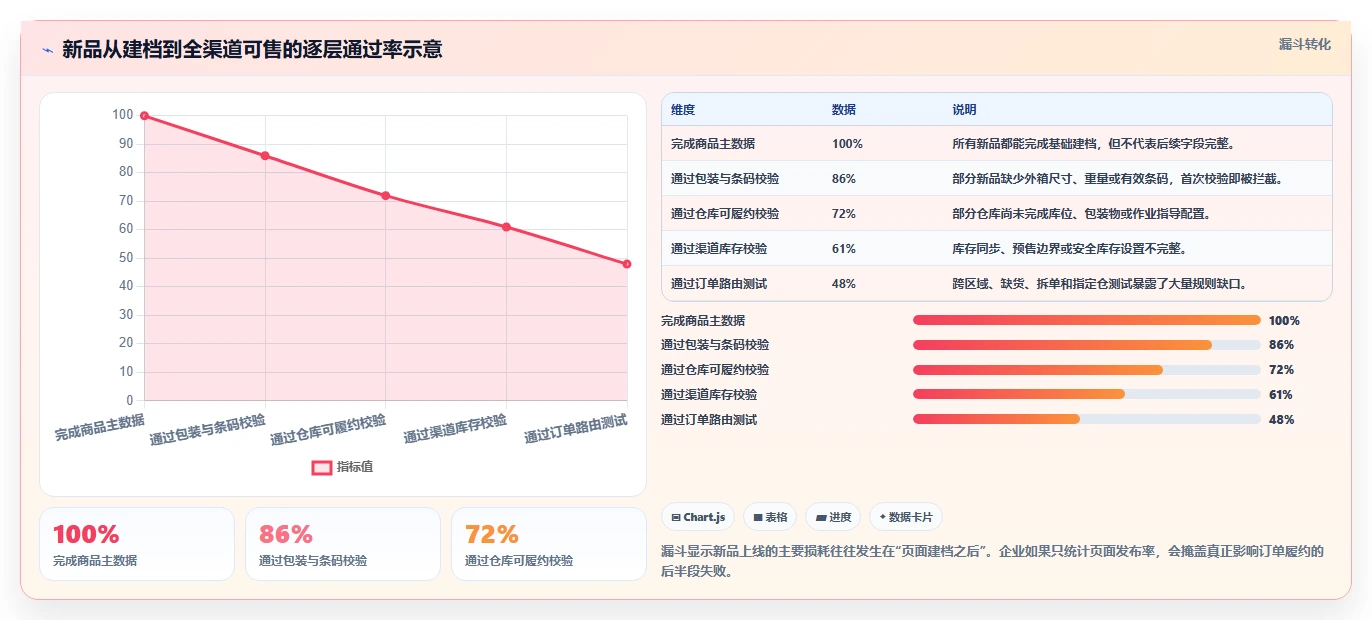Click the 指标值 legend label
This screenshot has width=1372, height=620.
tap(355, 467)
